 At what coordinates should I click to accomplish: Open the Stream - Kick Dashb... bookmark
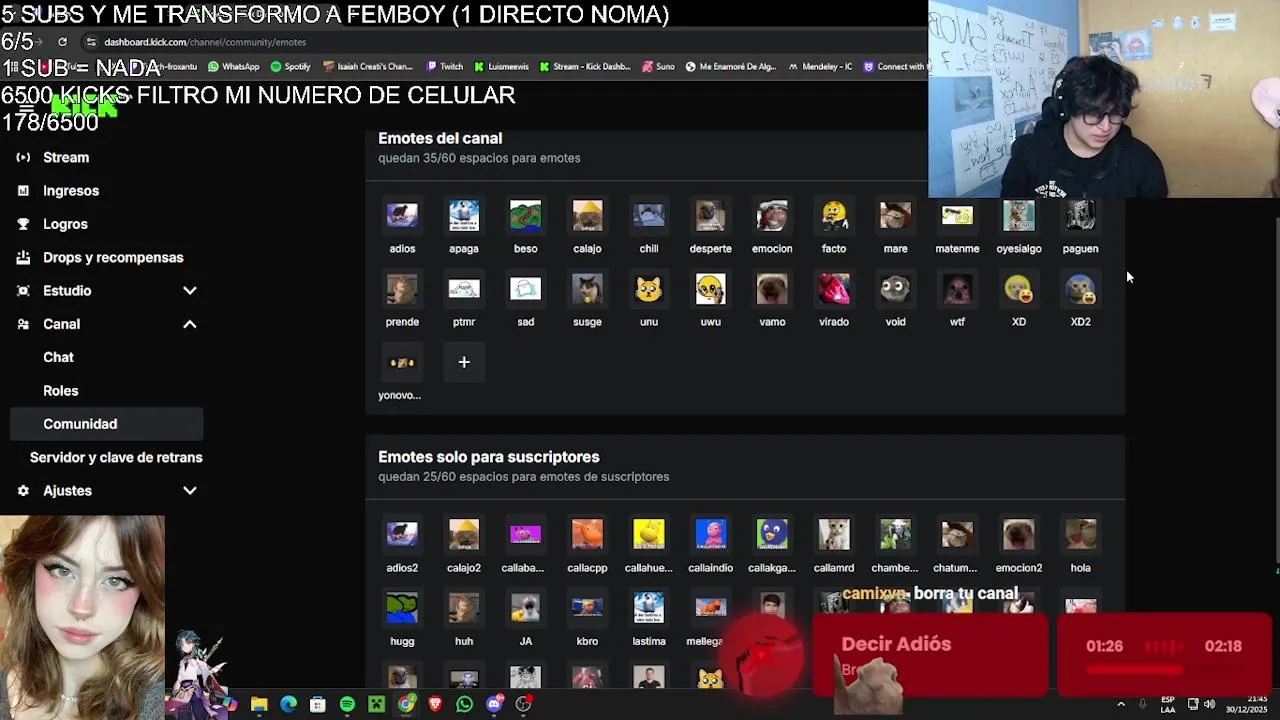point(584,67)
